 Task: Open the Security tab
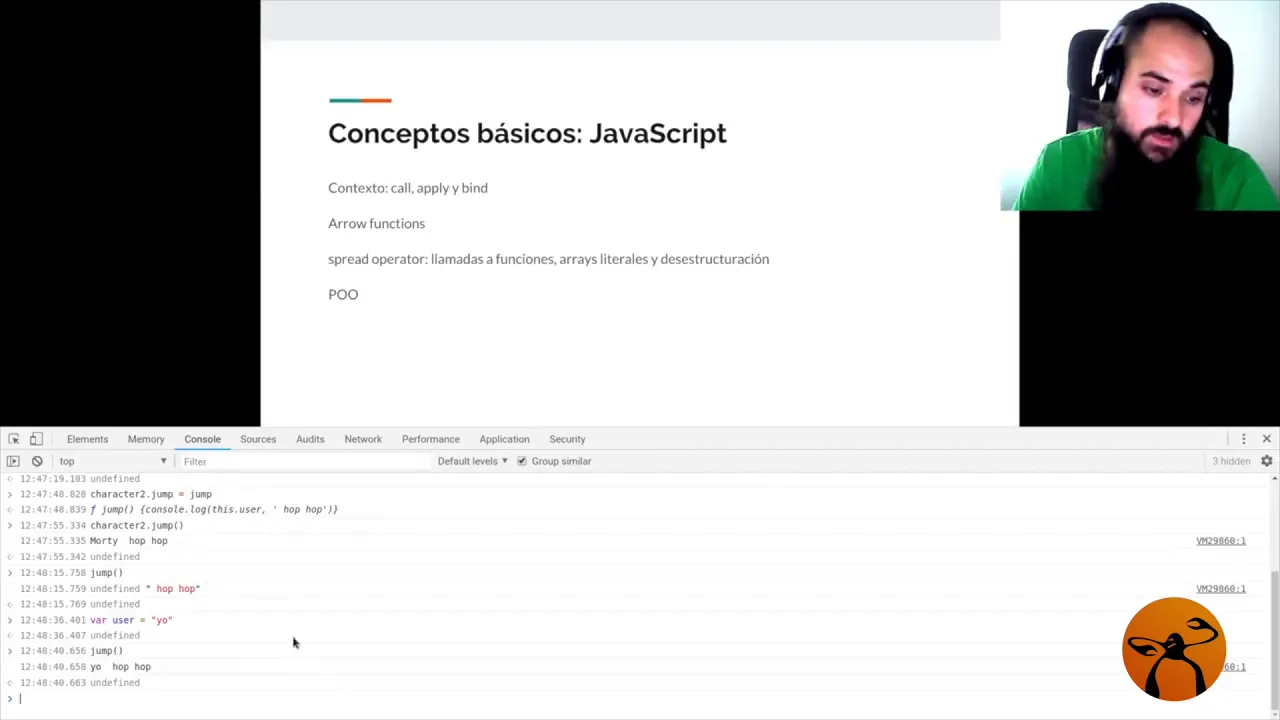[x=567, y=439]
